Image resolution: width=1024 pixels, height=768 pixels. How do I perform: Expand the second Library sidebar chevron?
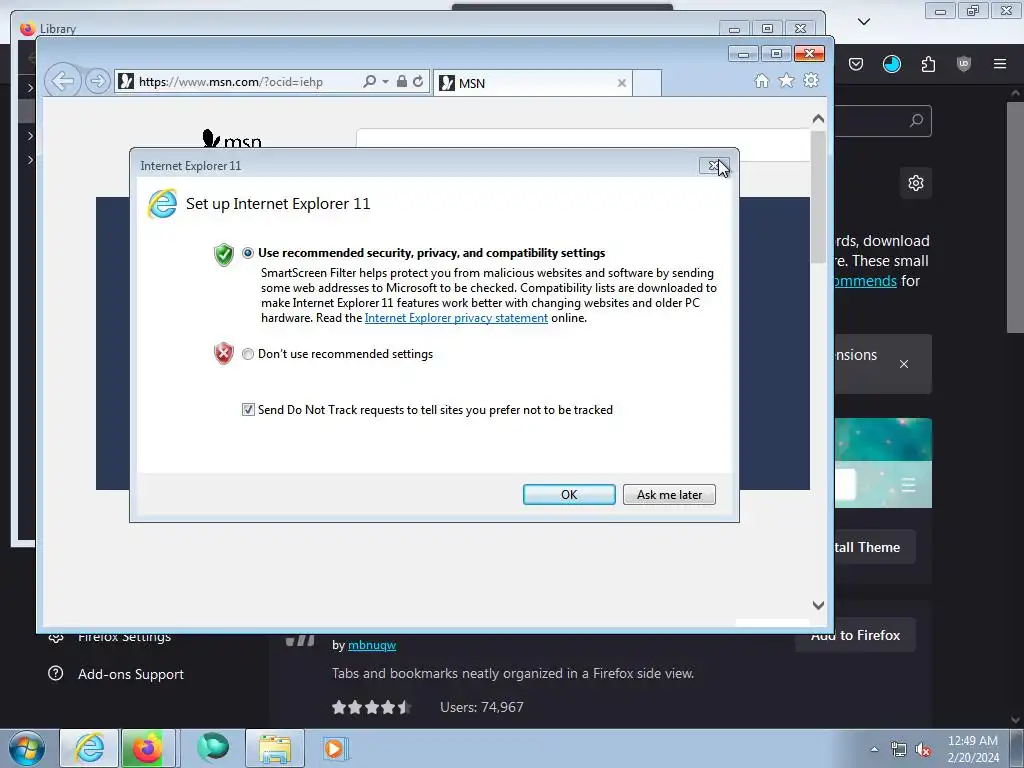click(30, 136)
